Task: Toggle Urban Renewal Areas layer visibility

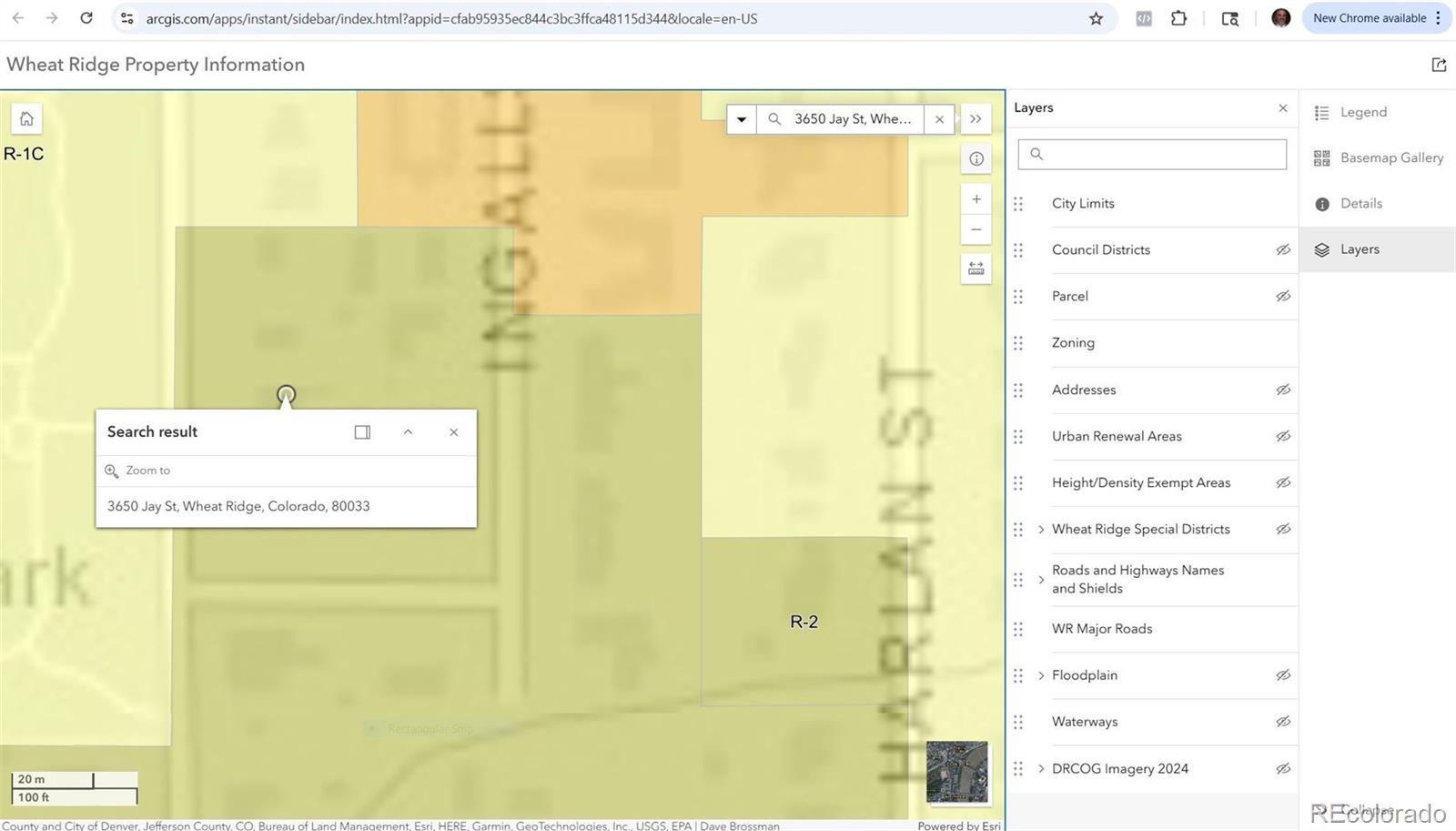Action: 1283,436
